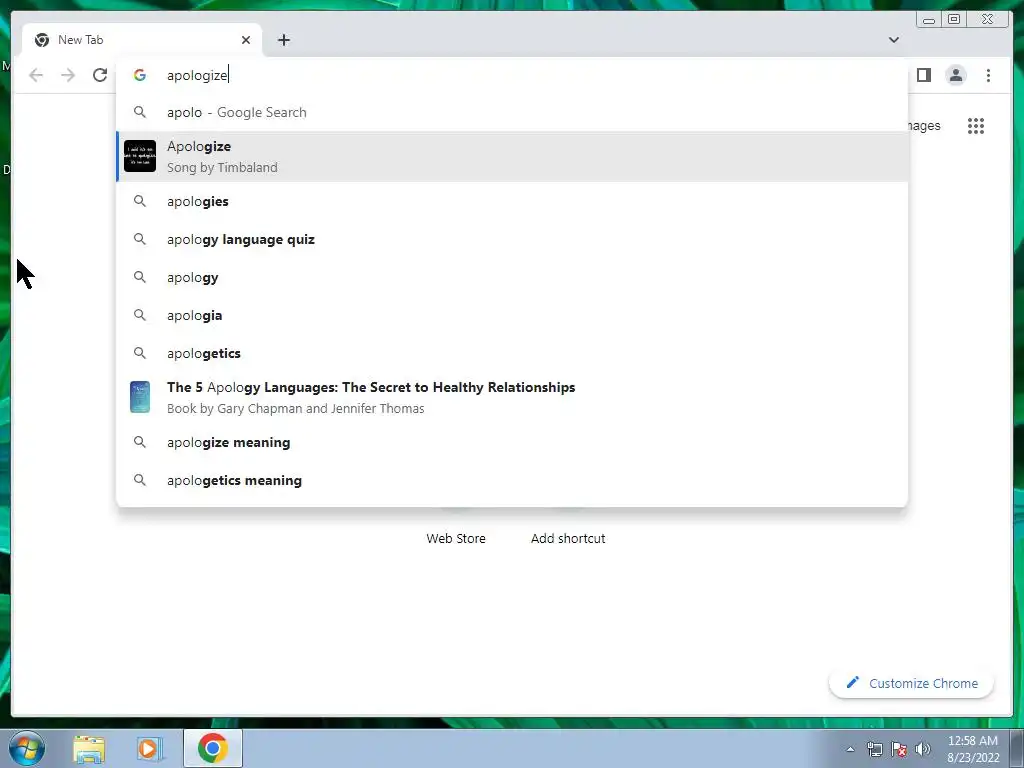Go forward with the forward arrow
The width and height of the screenshot is (1024, 768).
(68, 75)
